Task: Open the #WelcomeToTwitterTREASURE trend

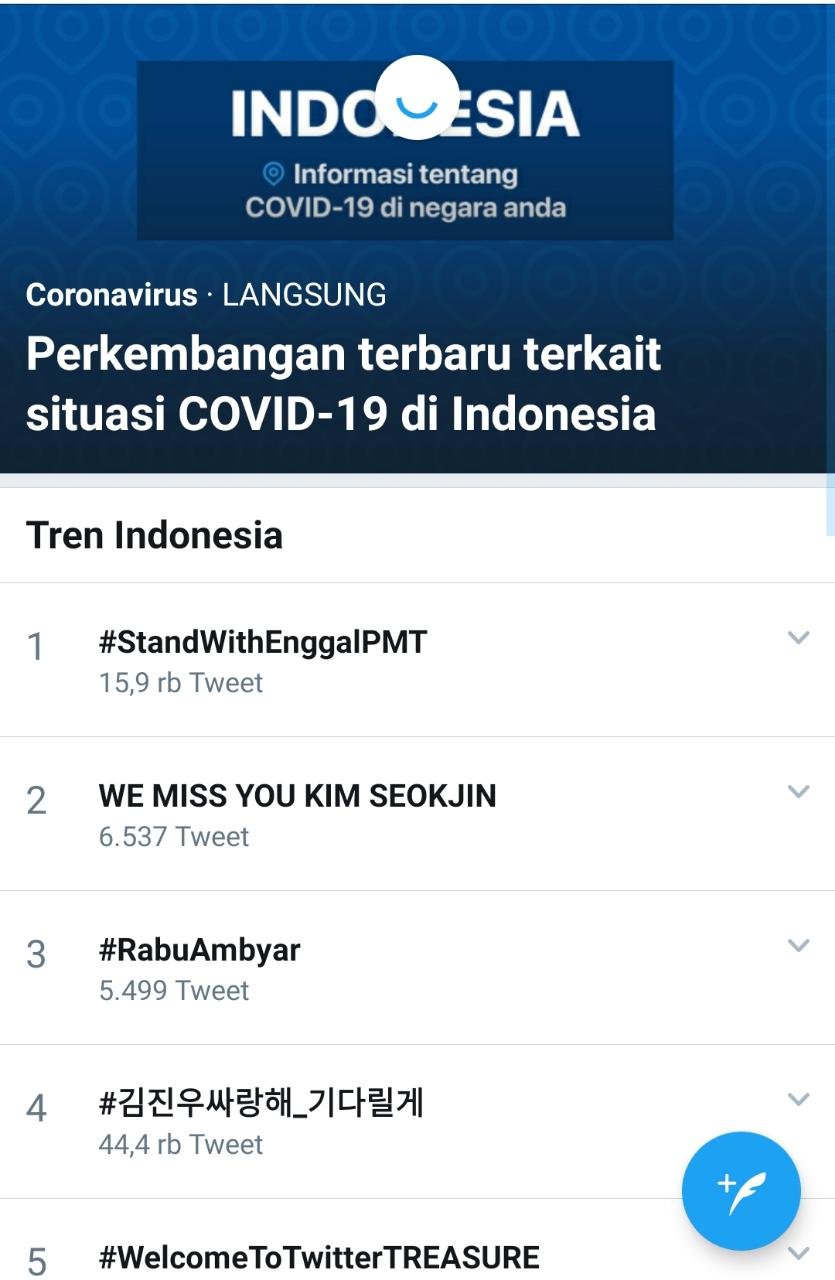Action: pyautogui.click(x=319, y=1257)
